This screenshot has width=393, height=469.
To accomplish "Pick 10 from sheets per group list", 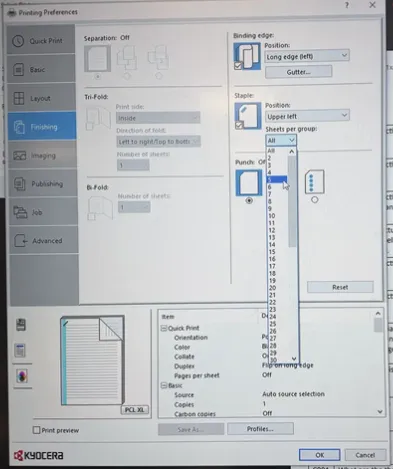I will tap(277, 216).
